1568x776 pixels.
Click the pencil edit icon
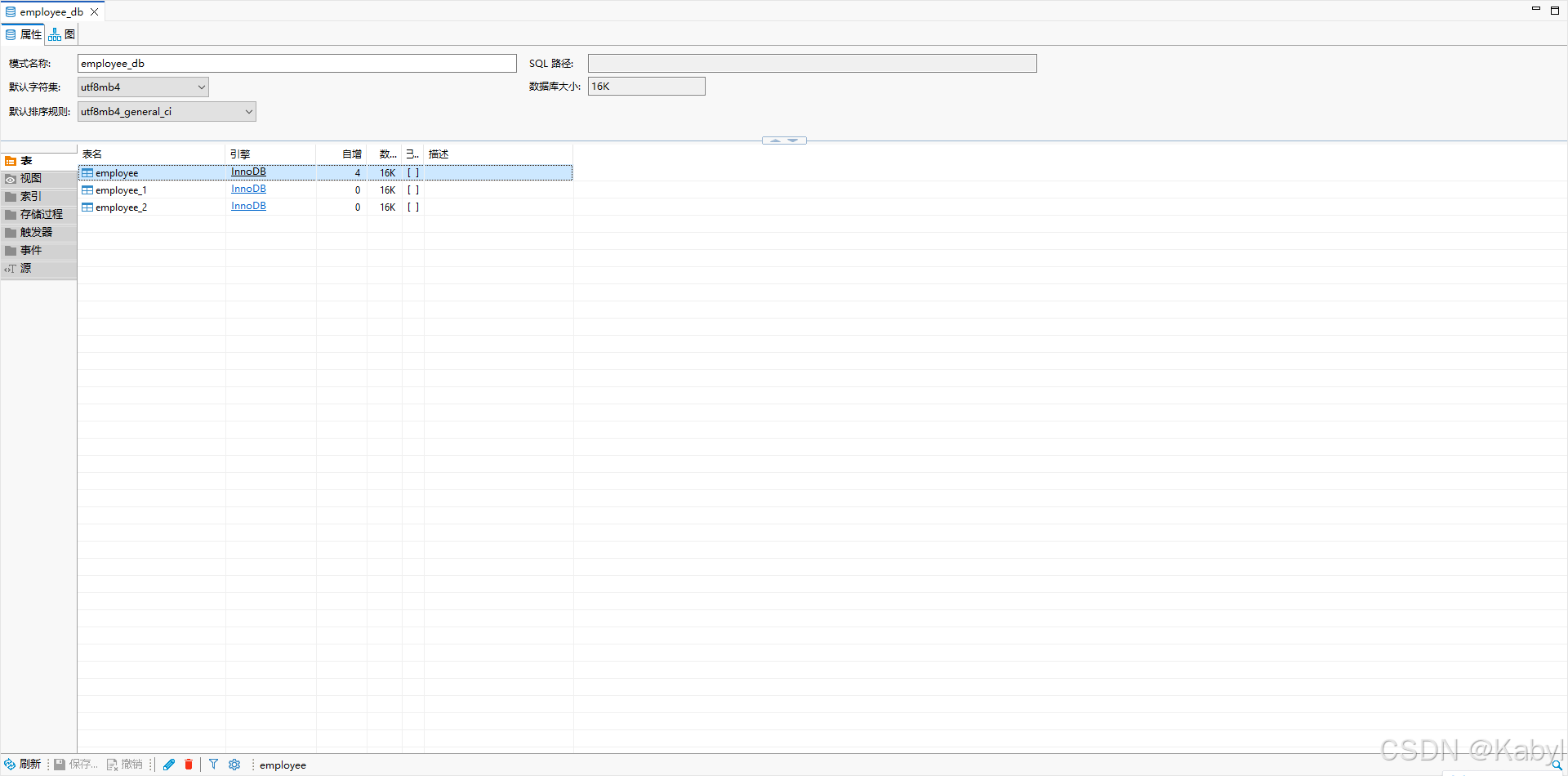[169, 765]
